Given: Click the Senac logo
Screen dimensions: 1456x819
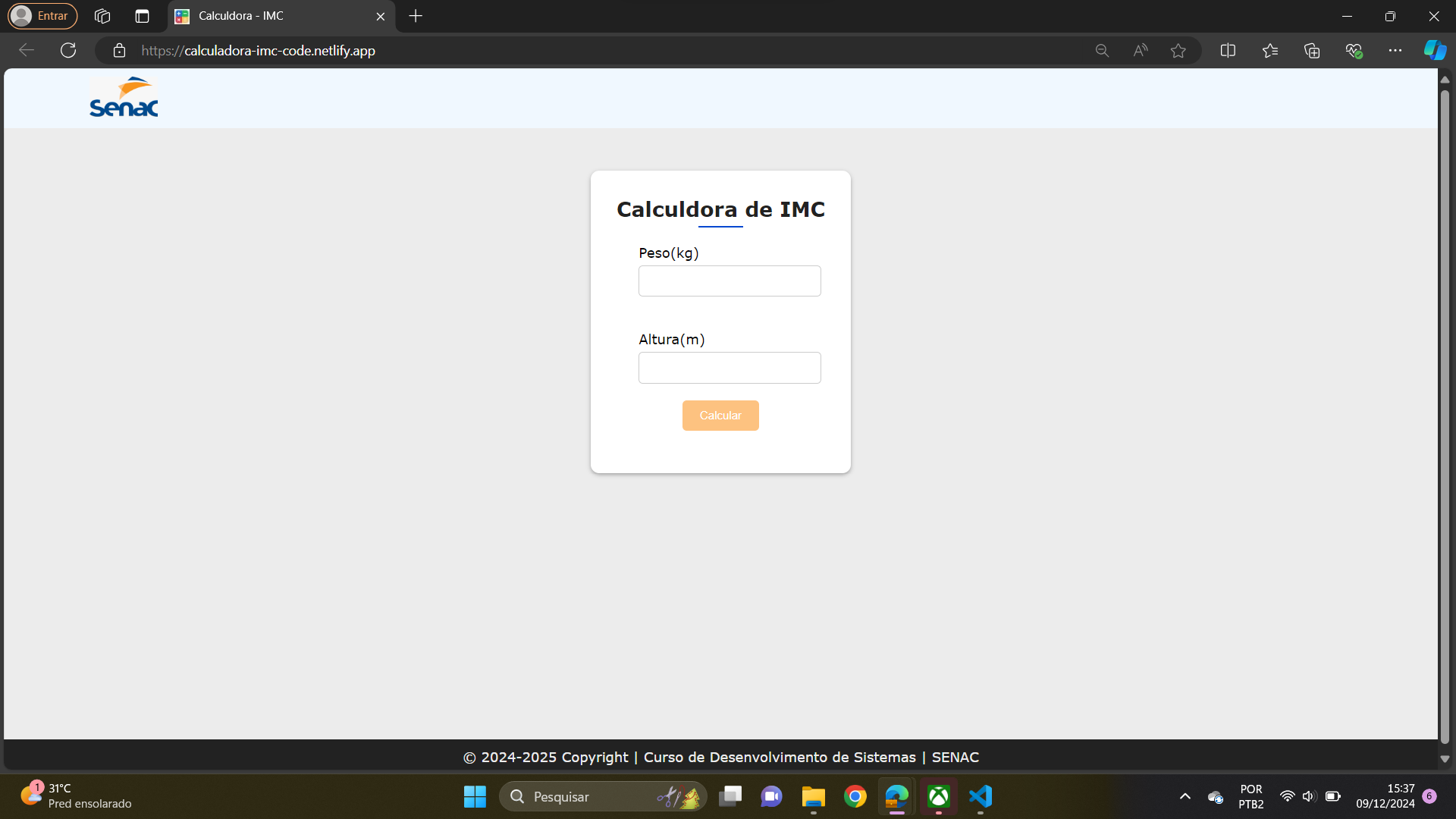Looking at the screenshot, I should pos(124,97).
